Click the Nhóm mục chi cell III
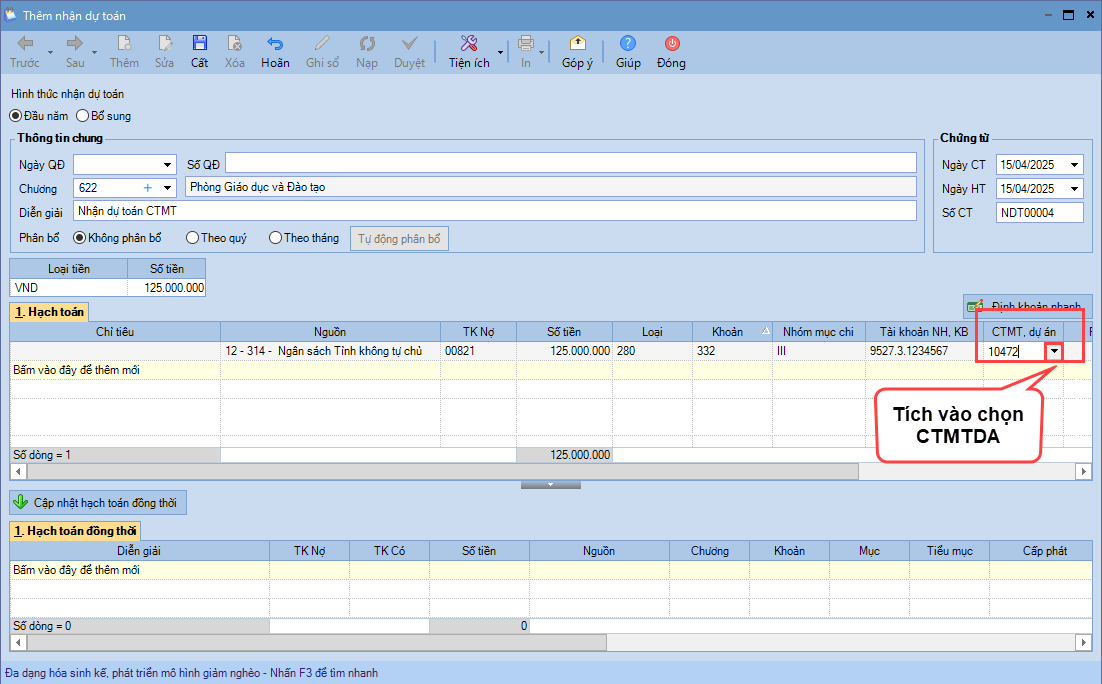 coord(819,351)
